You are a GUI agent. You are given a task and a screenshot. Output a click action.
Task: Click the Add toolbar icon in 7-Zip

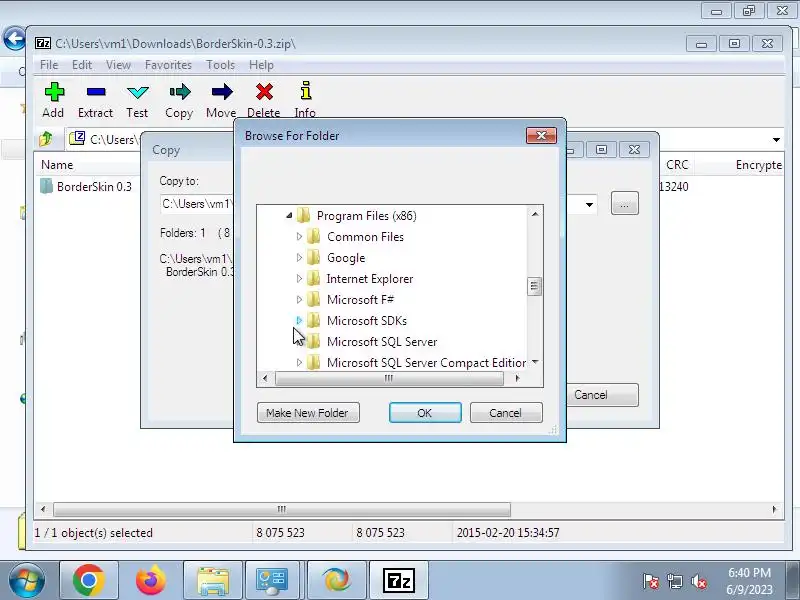(54, 92)
